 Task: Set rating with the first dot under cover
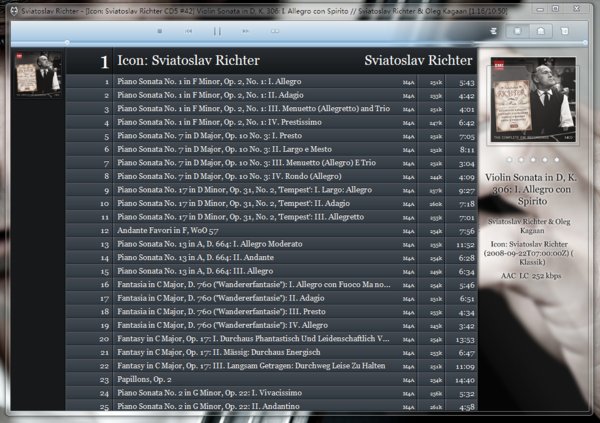509,159
